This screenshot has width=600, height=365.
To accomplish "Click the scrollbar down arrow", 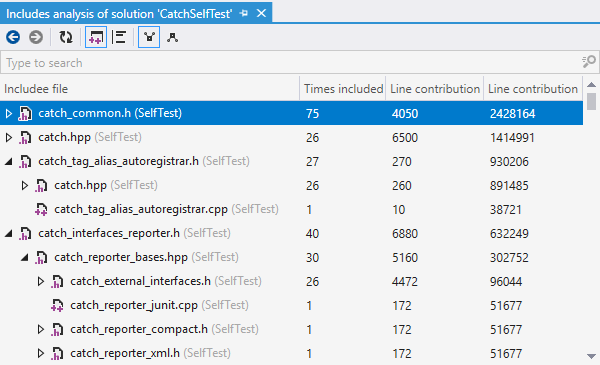I will pyautogui.click(x=591, y=356).
